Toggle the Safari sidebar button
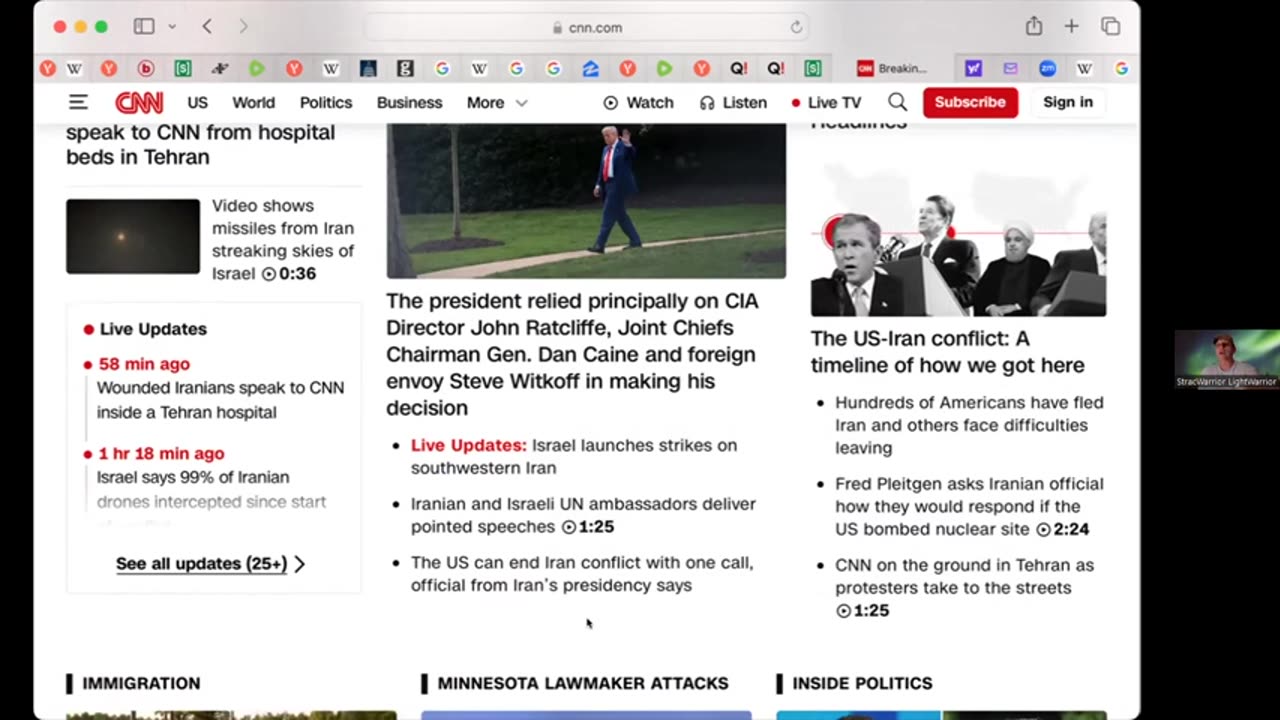The width and height of the screenshot is (1280, 720). point(144,27)
